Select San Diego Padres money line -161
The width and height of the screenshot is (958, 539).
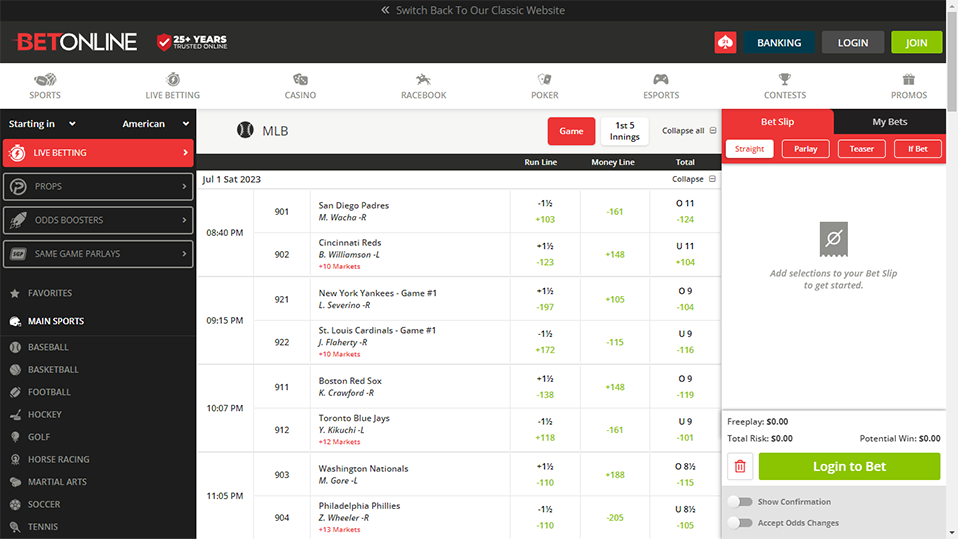tap(614, 212)
